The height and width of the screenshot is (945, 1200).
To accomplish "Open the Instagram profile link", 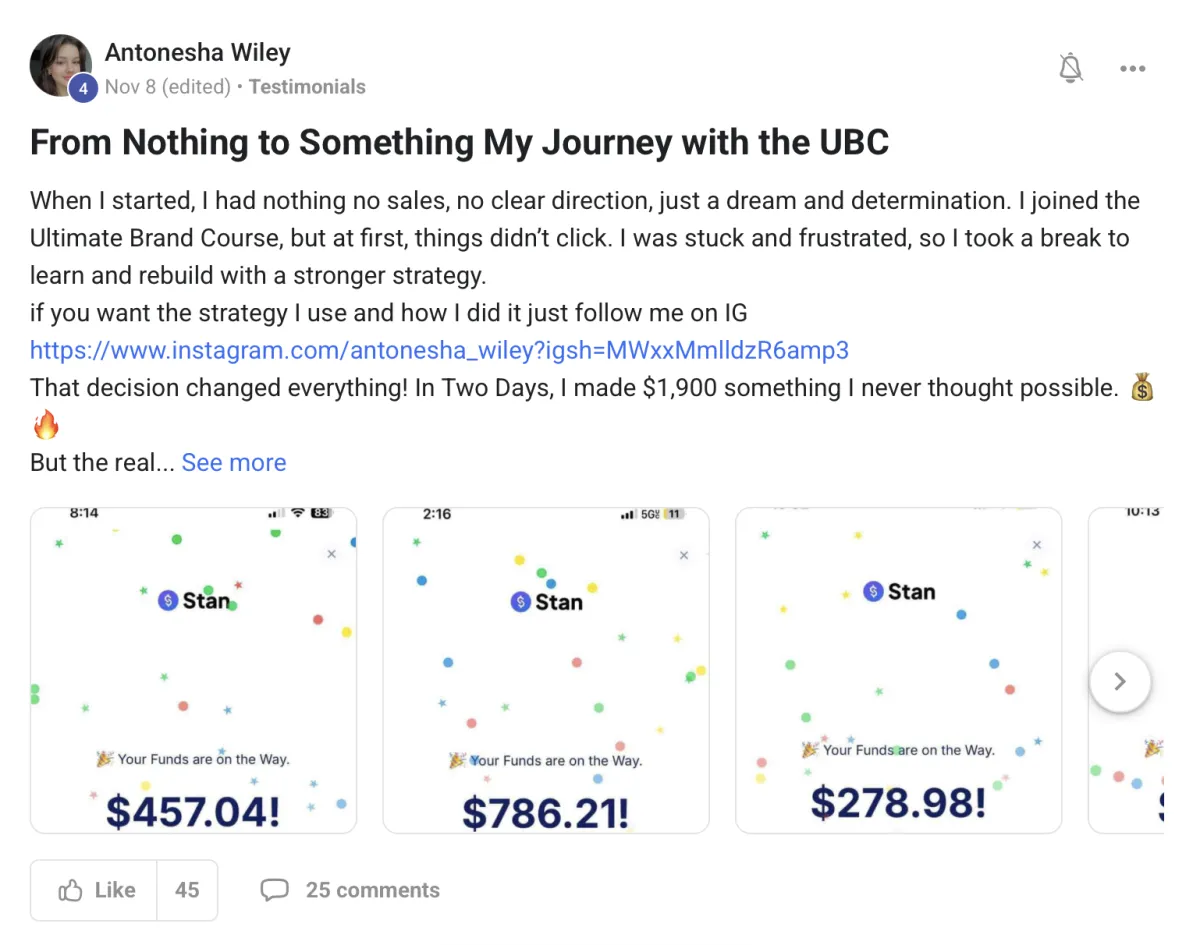I will click(439, 350).
